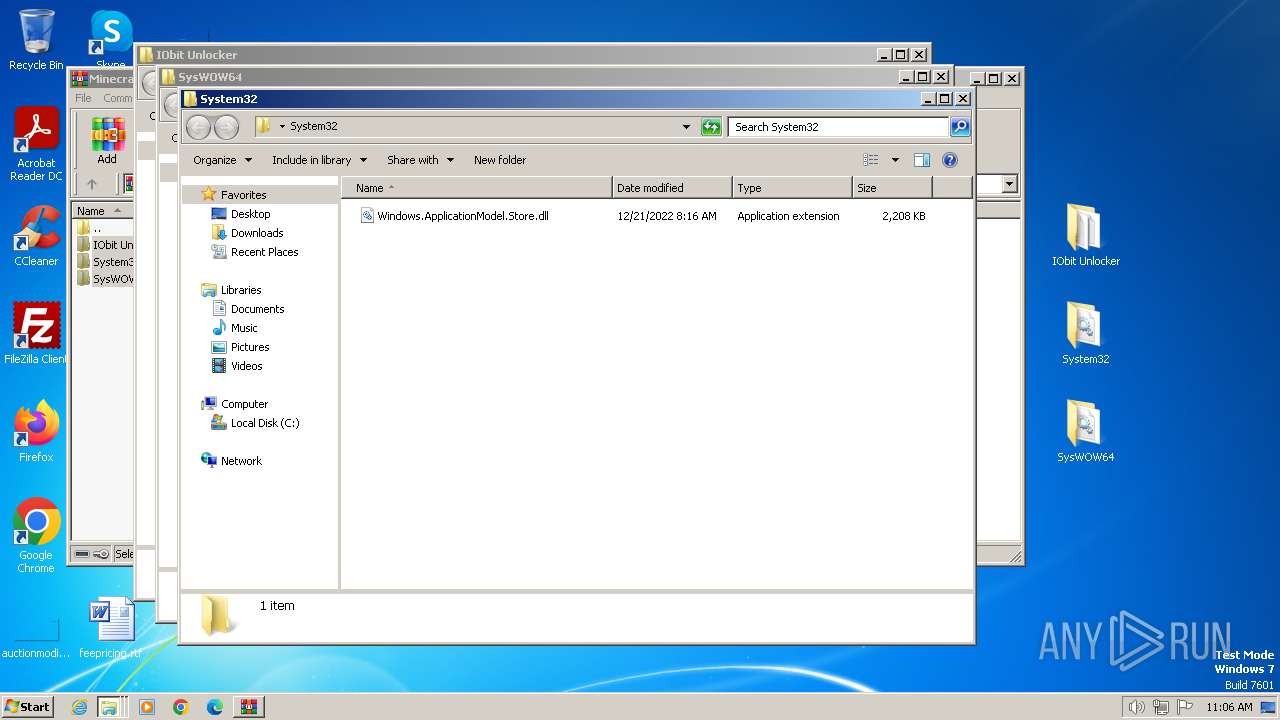Image resolution: width=1280 pixels, height=720 pixels.
Task: Expand the breadcrumb arrow before System32
Action: (283, 127)
